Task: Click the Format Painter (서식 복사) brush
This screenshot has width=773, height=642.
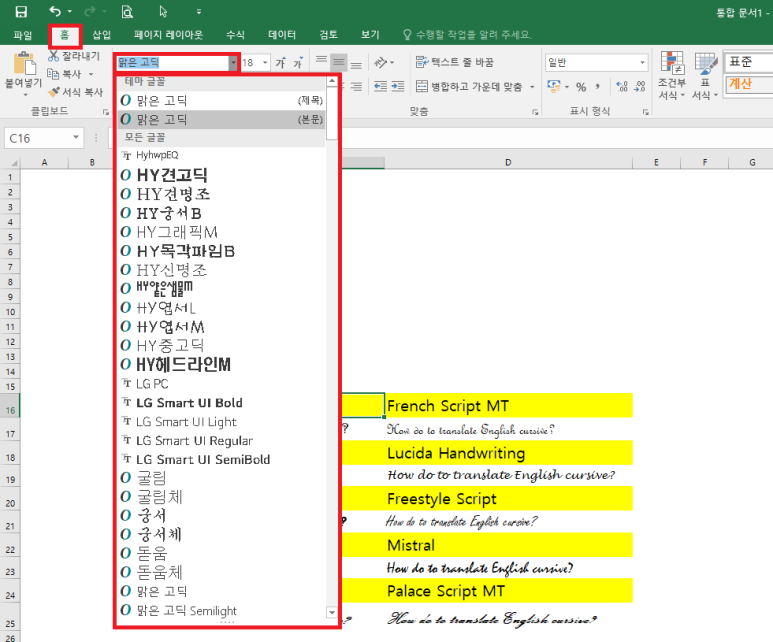Action: (x=75, y=92)
